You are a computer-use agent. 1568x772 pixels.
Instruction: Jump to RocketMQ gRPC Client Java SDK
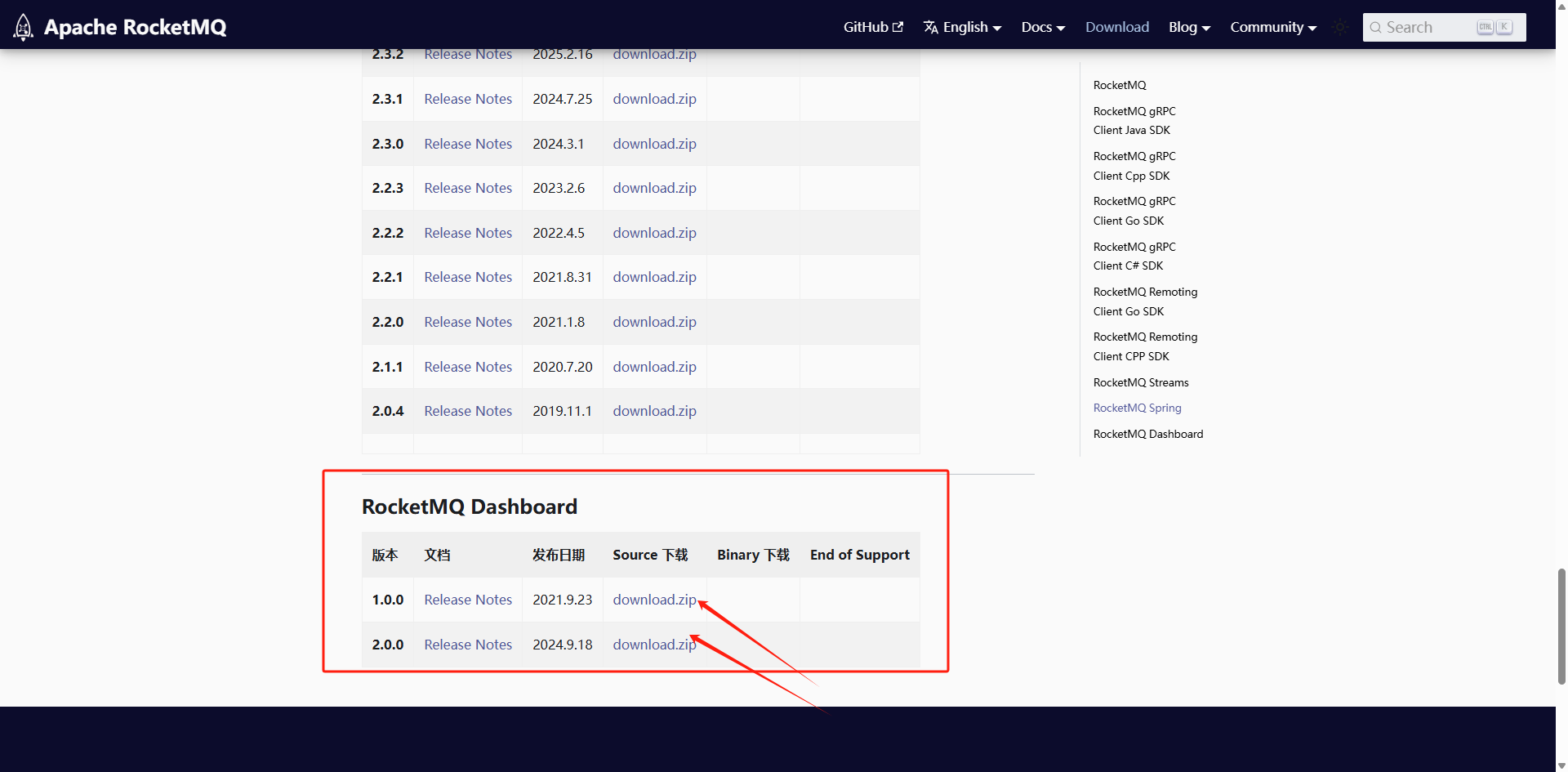click(1134, 120)
